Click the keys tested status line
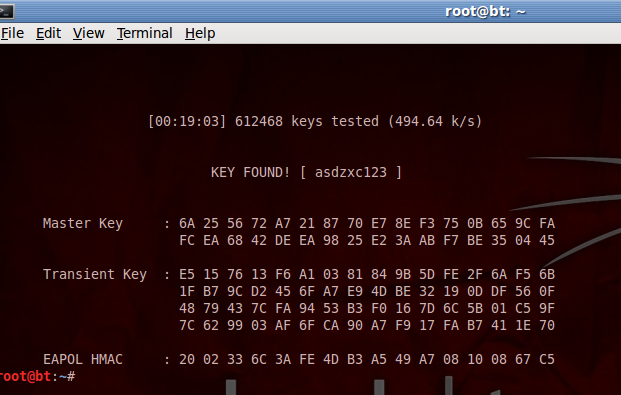This screenshot has width=621, height=395. [315, 121]
